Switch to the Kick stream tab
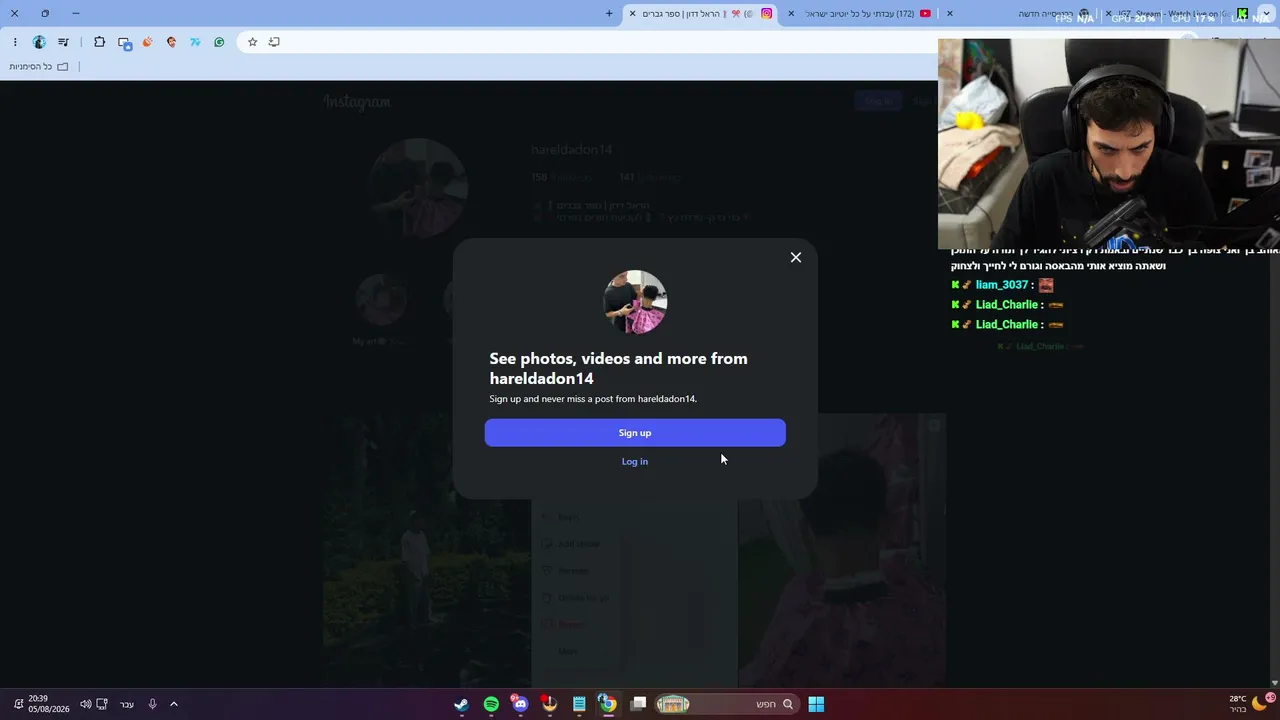 (1178, 13)
